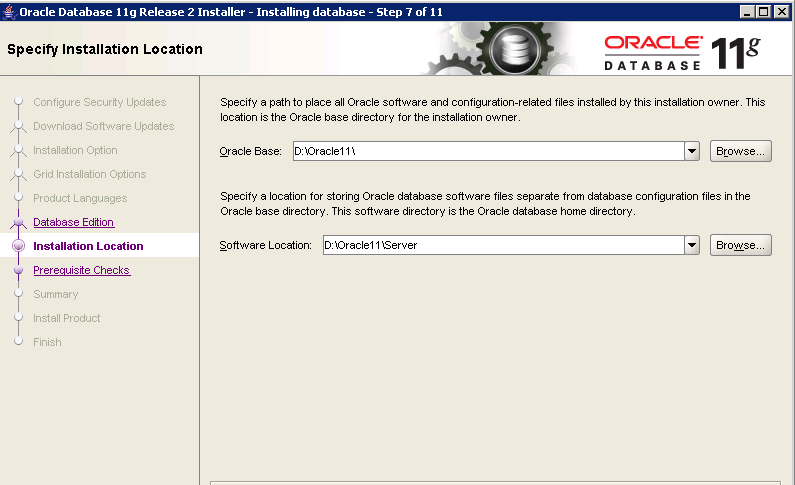795x485 pixels.
Task: Click the database gear graphic in header
Action: (x=515, y=49)
